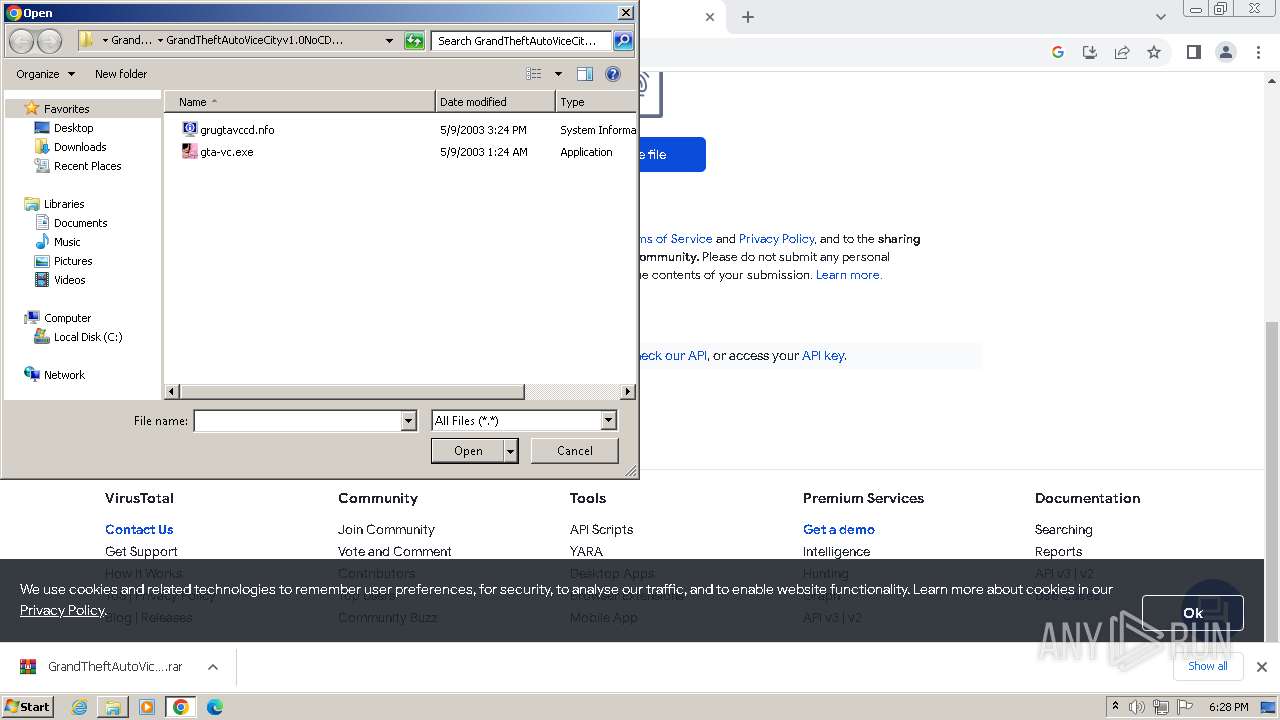Screen dimensions: 1280x720
Task: Open a new Chrome tab
Action: (x=748, y=17)
